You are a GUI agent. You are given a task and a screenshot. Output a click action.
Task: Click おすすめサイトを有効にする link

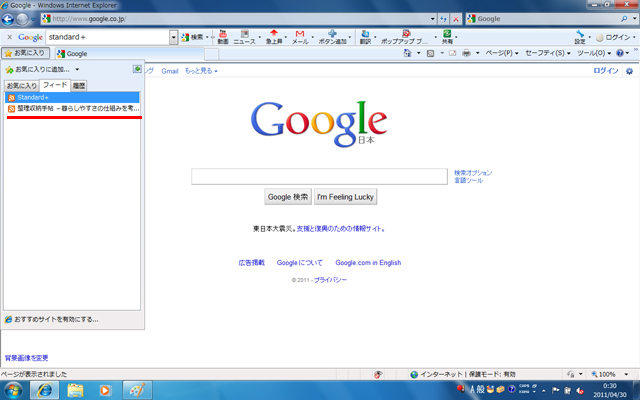point(51,320)
